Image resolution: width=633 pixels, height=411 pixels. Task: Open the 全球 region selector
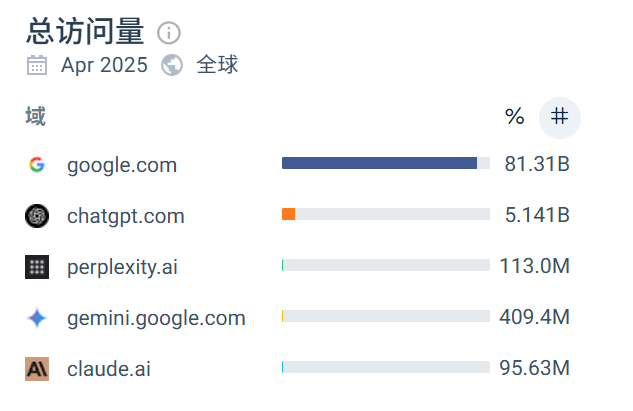(x=217, y=66)
